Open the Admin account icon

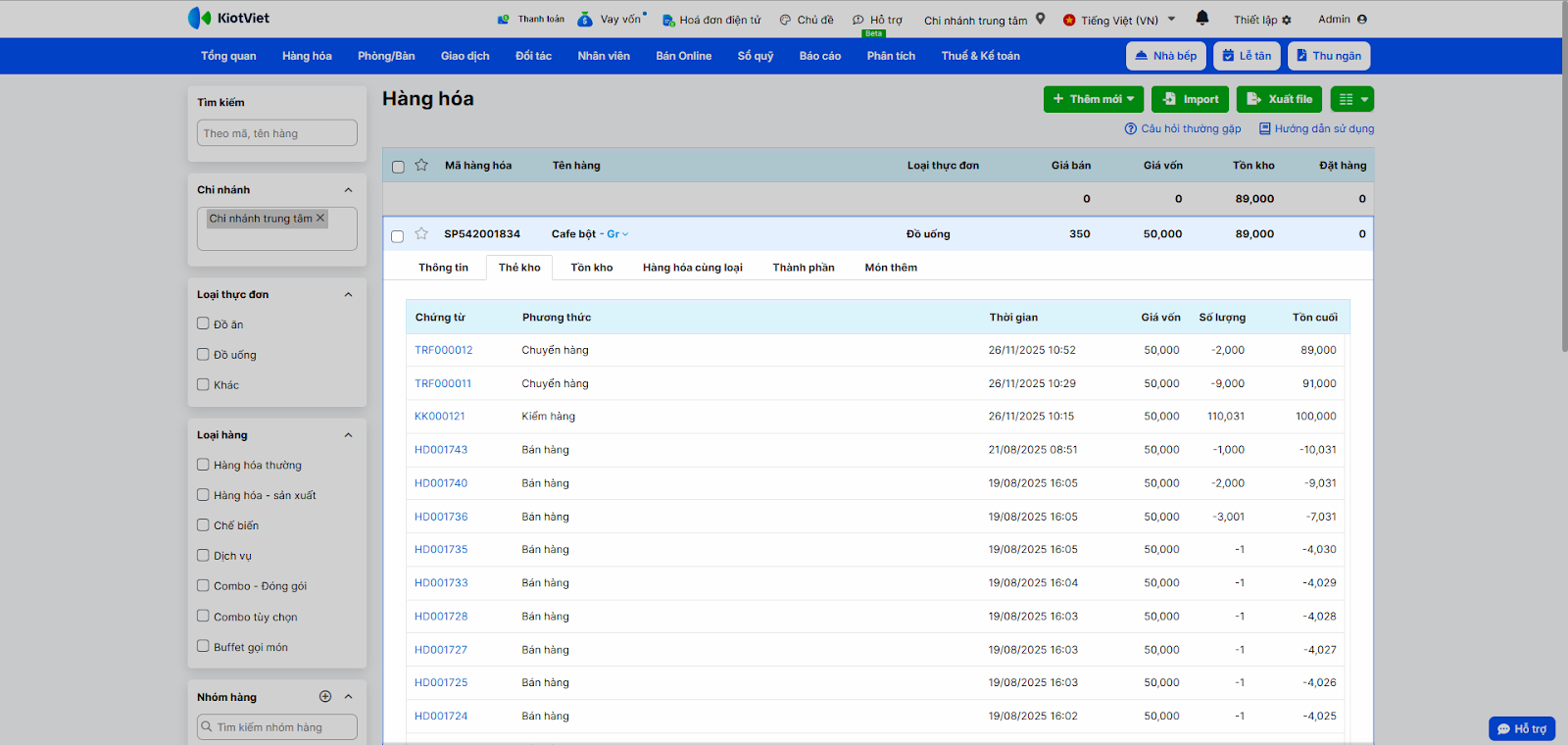pos(1362,19)
